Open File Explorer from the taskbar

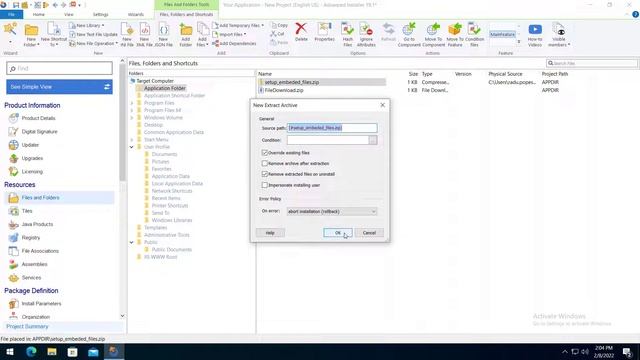click(52, 352)
